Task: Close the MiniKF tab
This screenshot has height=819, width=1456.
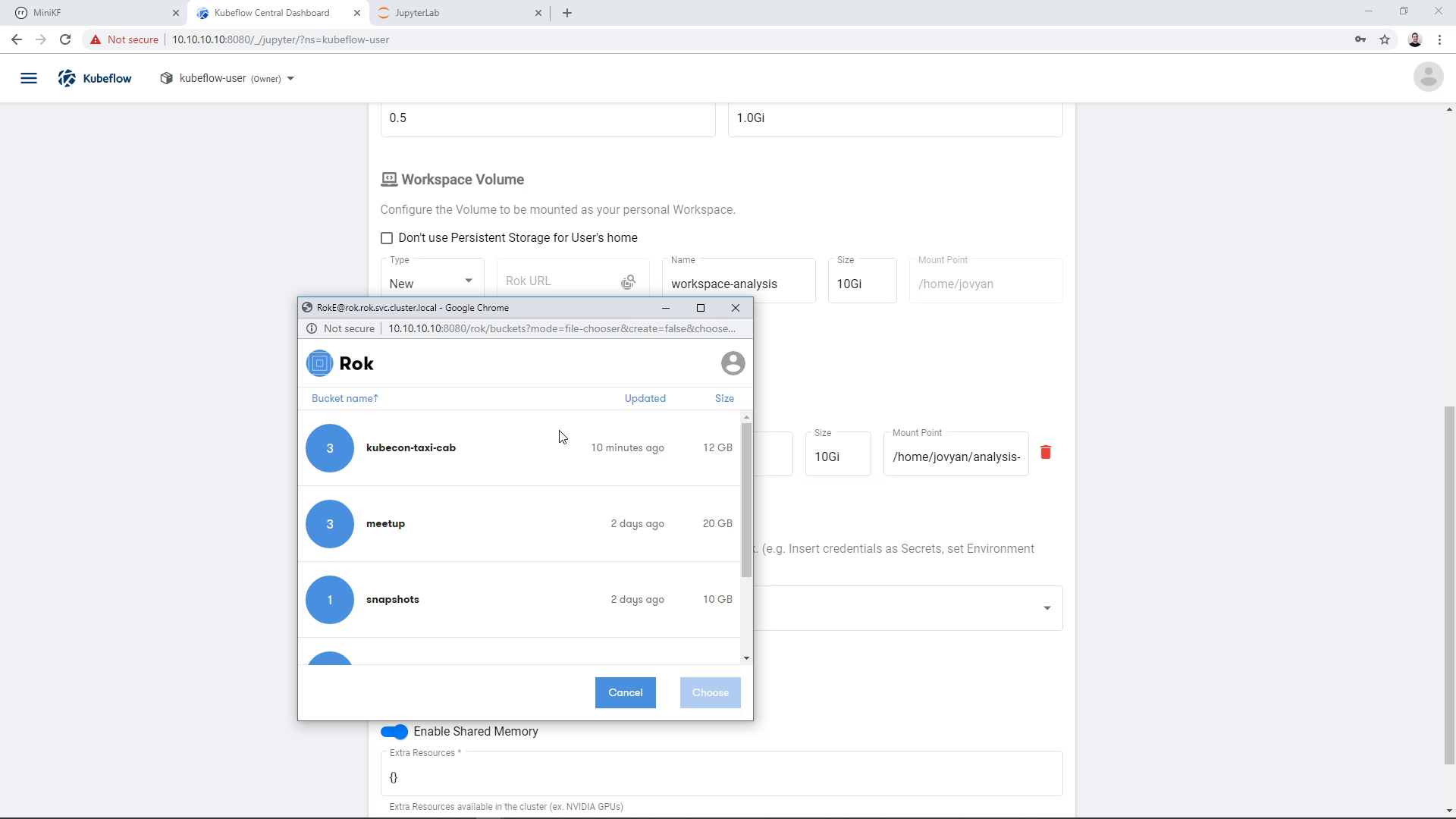Action: point(176,13)
